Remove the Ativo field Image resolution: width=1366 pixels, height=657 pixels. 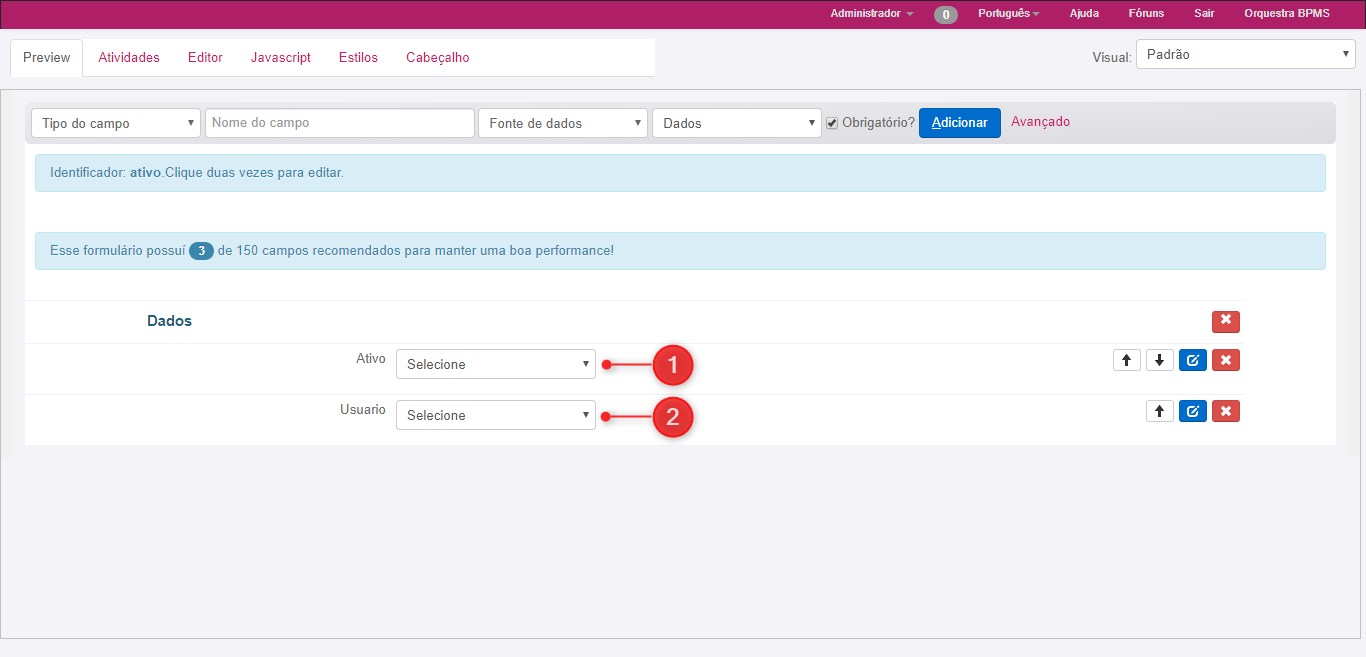[1225, 360]
